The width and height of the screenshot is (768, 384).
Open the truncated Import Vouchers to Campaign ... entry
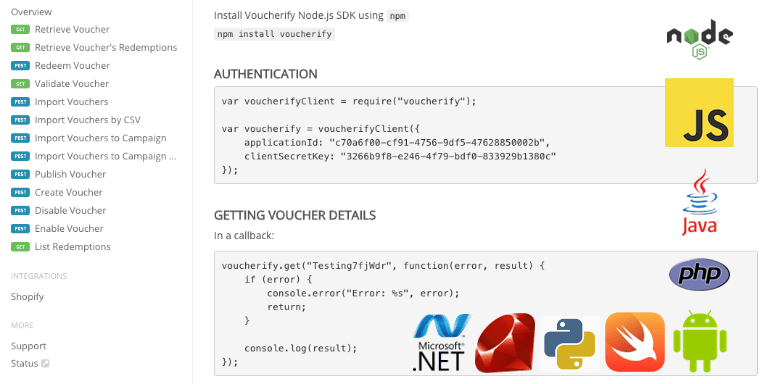pos(105,156)
